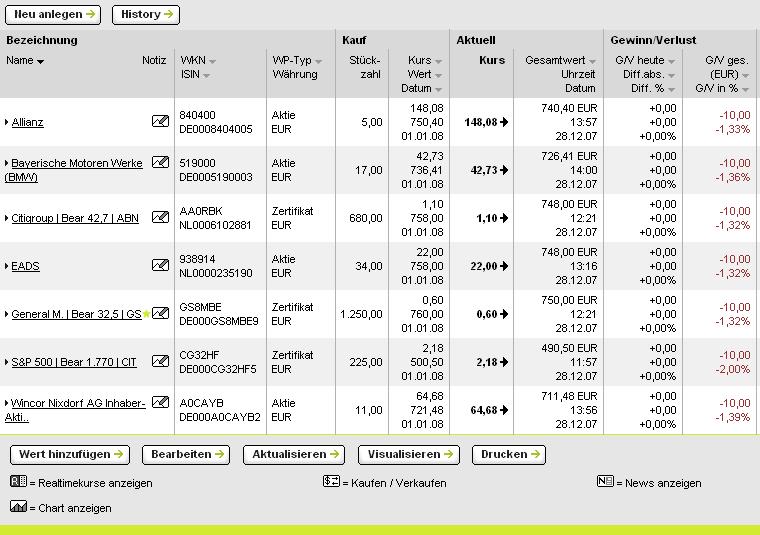Click the -2,00% loss value
The width and height of the screenshot is (760, 535).
732,369
